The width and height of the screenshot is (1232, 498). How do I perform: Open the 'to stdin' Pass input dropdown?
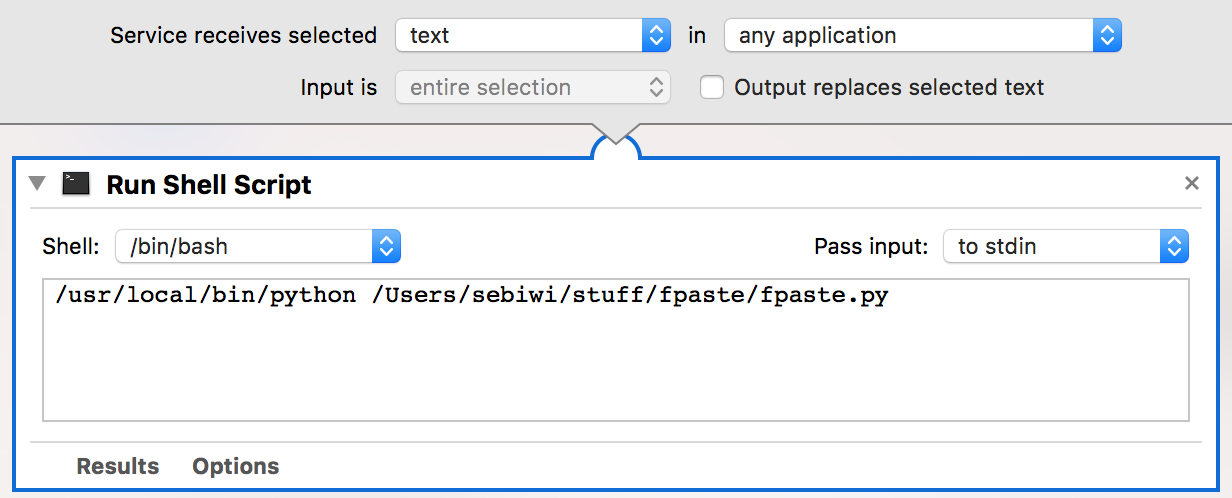pos(1065,246)
